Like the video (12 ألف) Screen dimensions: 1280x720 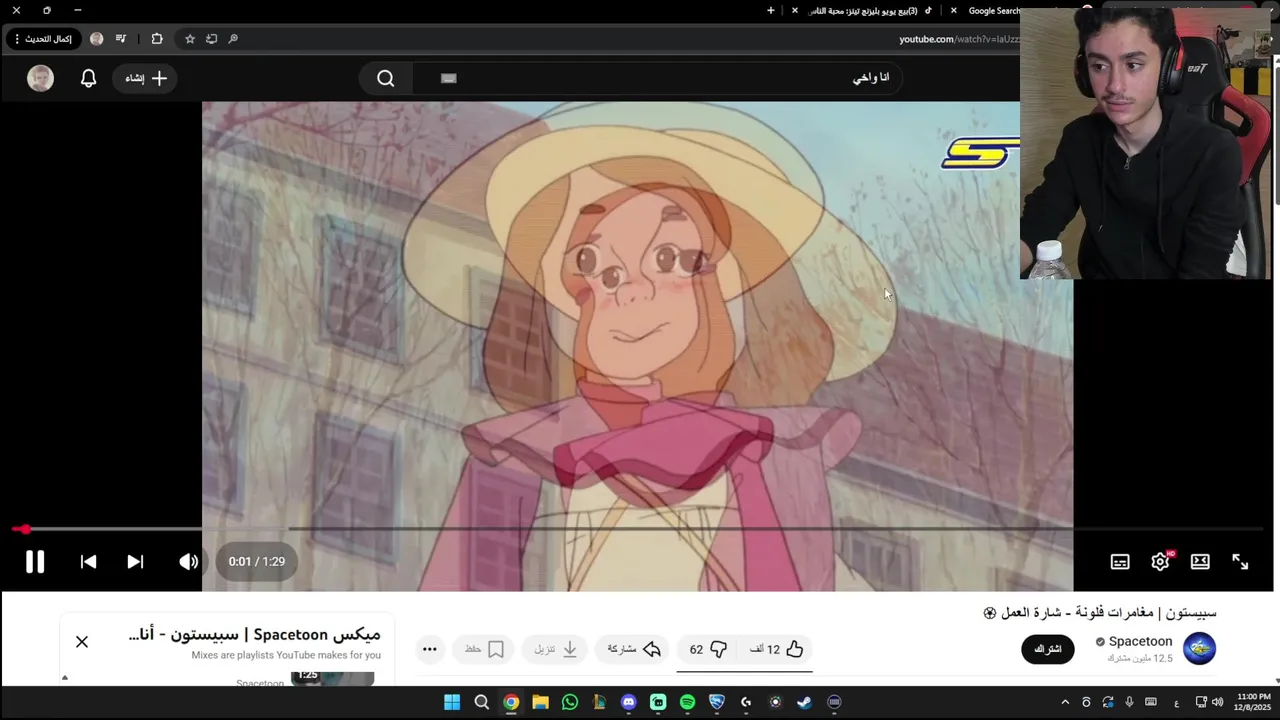click(x=777, y=649)
